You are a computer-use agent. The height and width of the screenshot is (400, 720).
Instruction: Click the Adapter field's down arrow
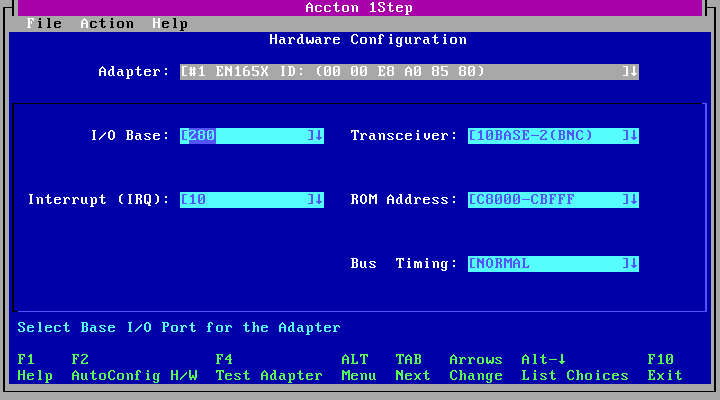(633, 72)
